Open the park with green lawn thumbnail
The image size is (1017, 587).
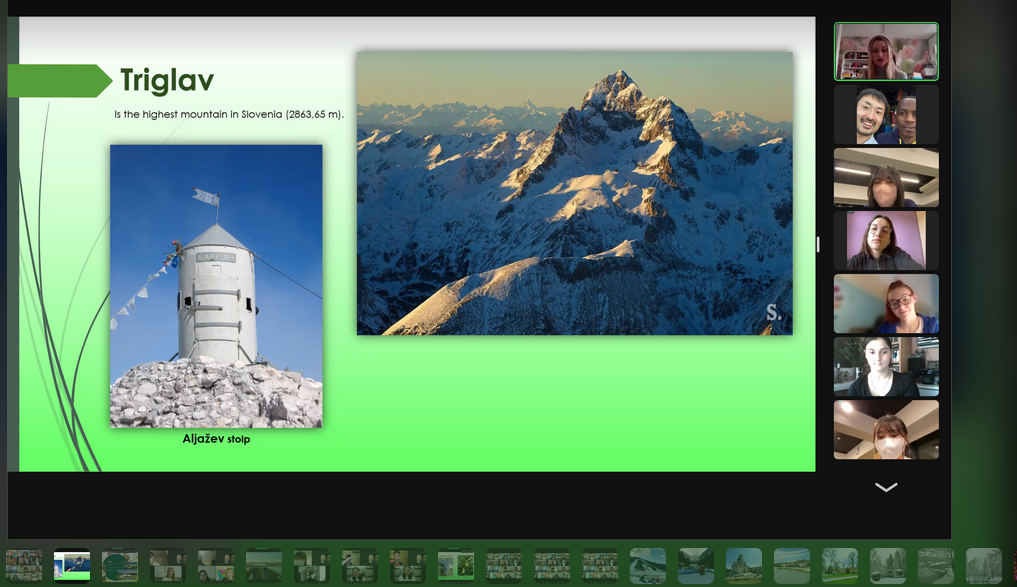(x=840, y=566)
